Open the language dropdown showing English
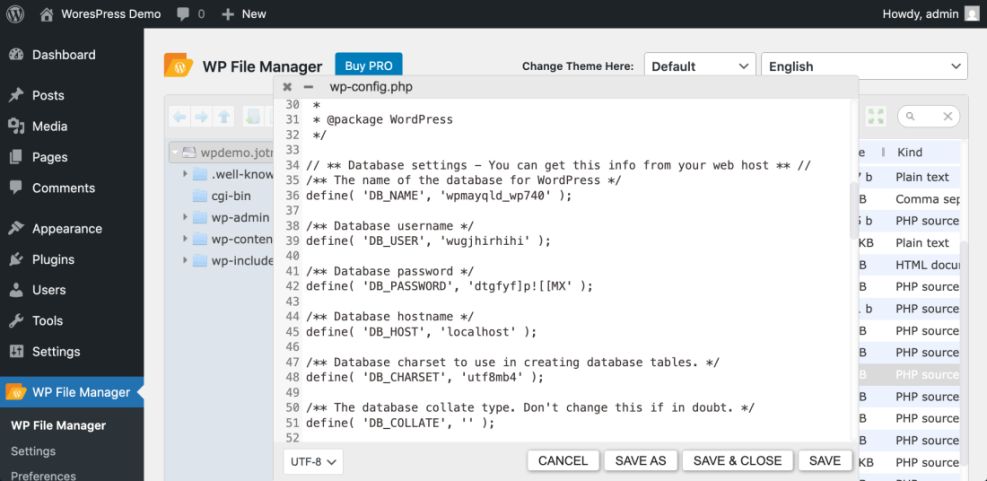 click(864, 66)
